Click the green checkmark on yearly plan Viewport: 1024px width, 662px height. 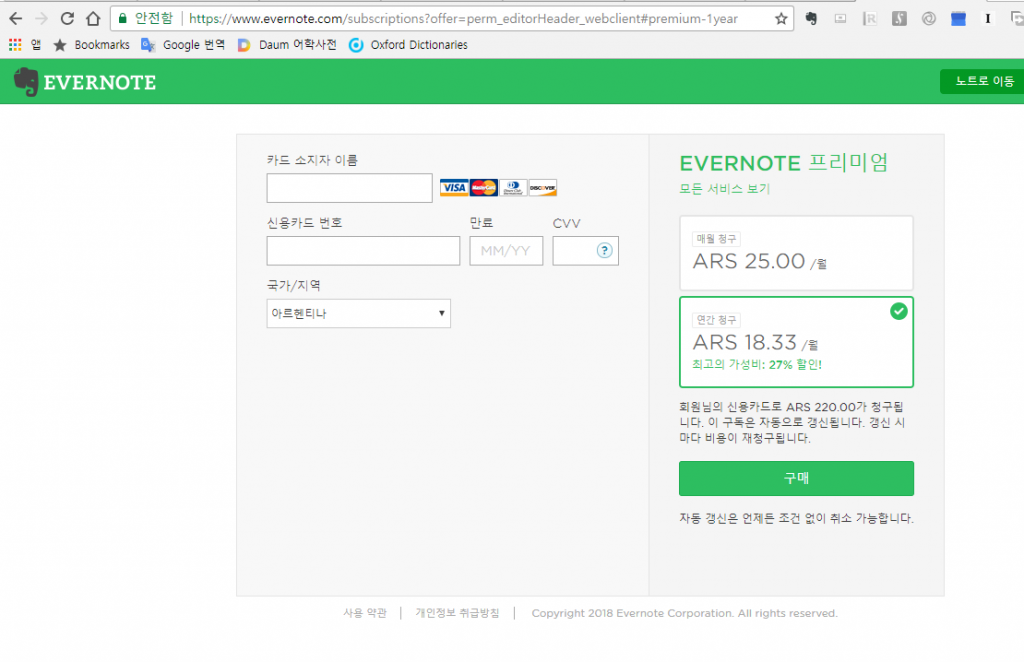tap(899, 311)
